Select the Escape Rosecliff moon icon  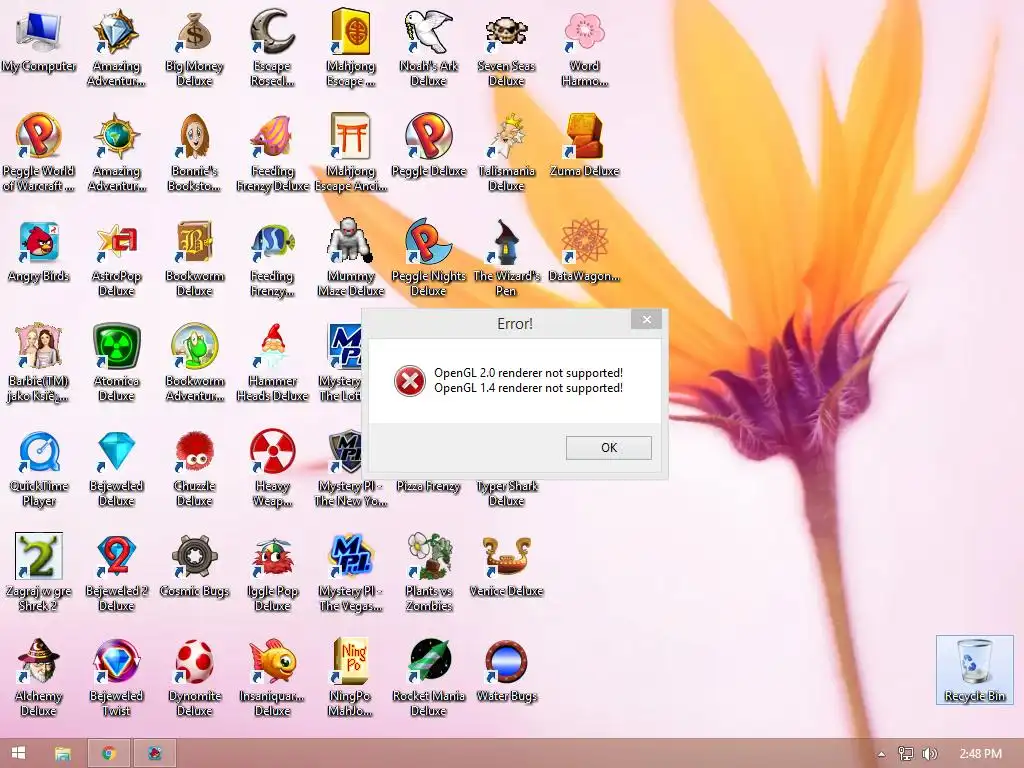point(272,31)
